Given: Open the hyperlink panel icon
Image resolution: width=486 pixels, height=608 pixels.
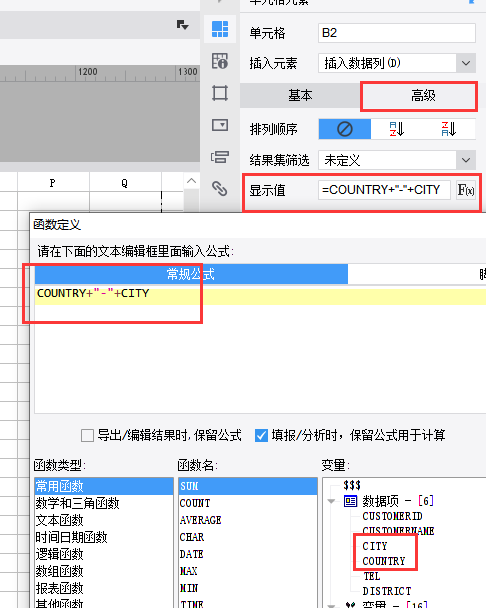Looking at the screenshot, I should pos(220,189).
